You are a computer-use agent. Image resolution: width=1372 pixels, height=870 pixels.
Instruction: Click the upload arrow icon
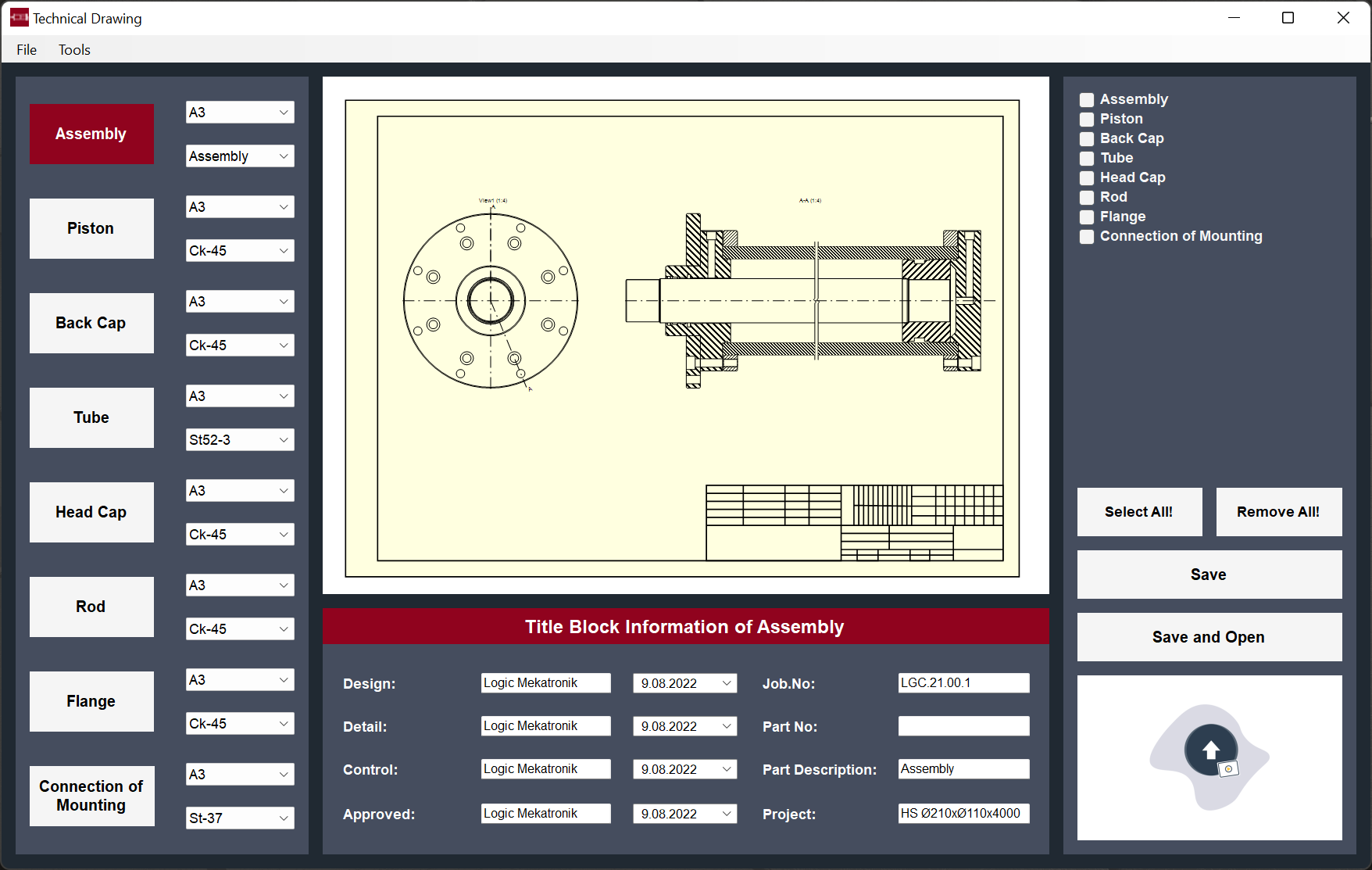[x=1210, y=750]
